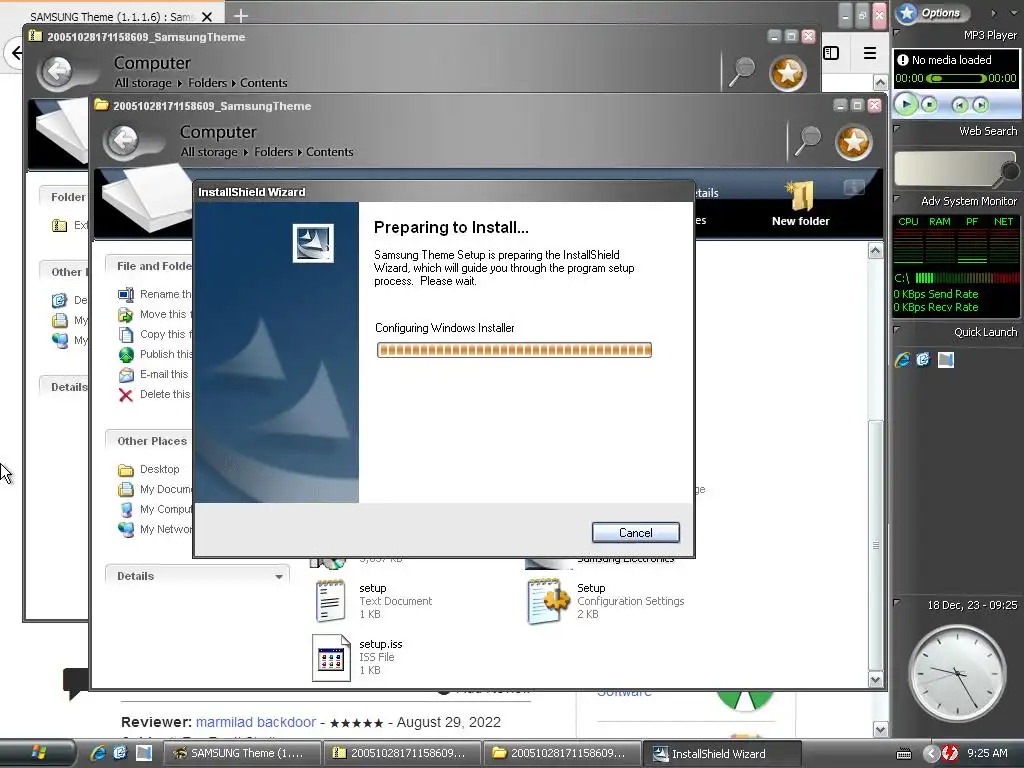Click the red security tray icon

tap(950, 754)
